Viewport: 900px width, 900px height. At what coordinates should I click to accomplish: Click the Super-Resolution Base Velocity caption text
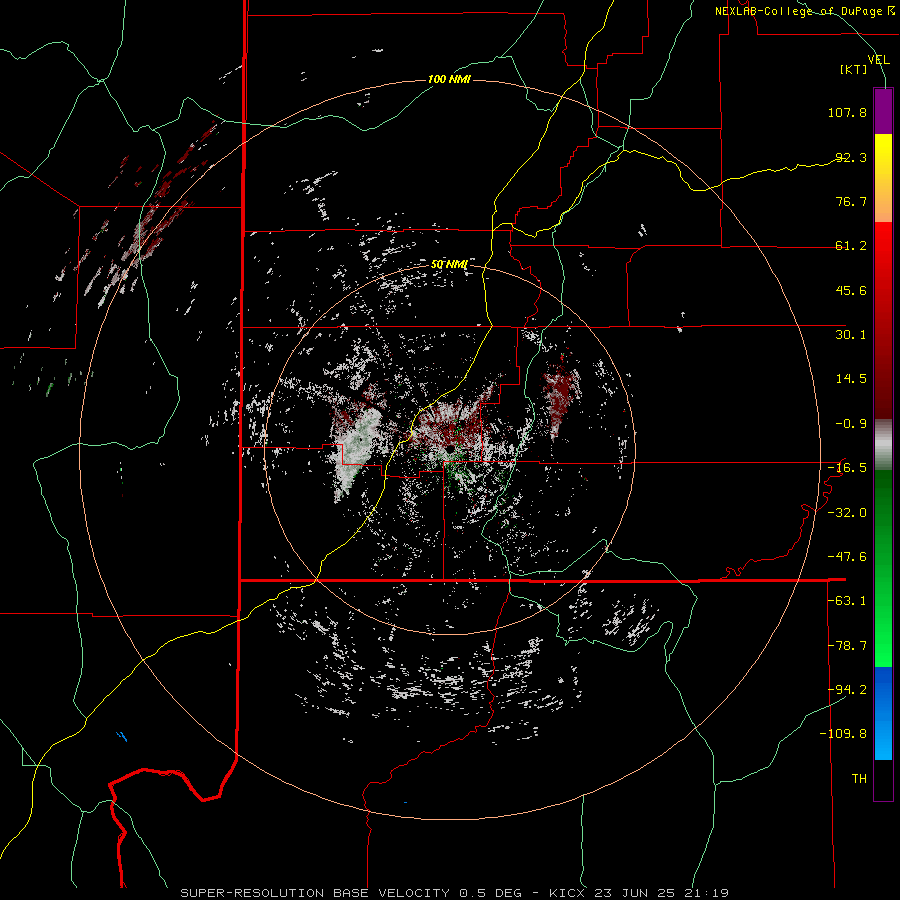(x=454, y=893)
